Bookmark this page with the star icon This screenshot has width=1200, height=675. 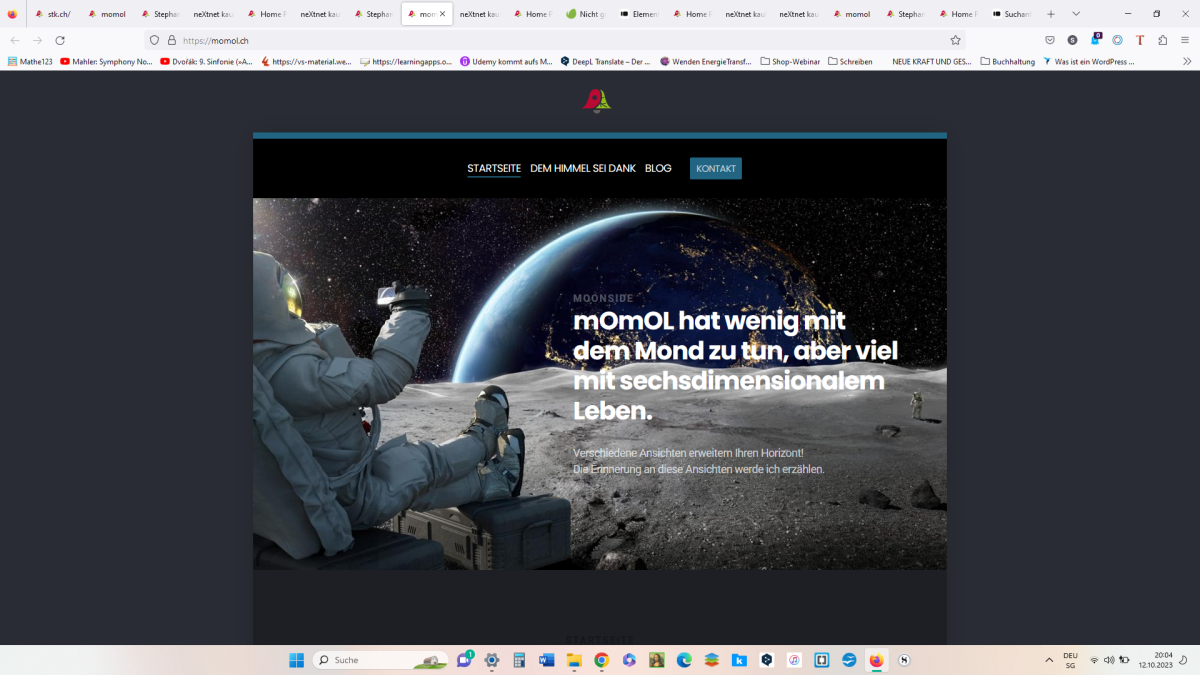[x=955, y=40]
